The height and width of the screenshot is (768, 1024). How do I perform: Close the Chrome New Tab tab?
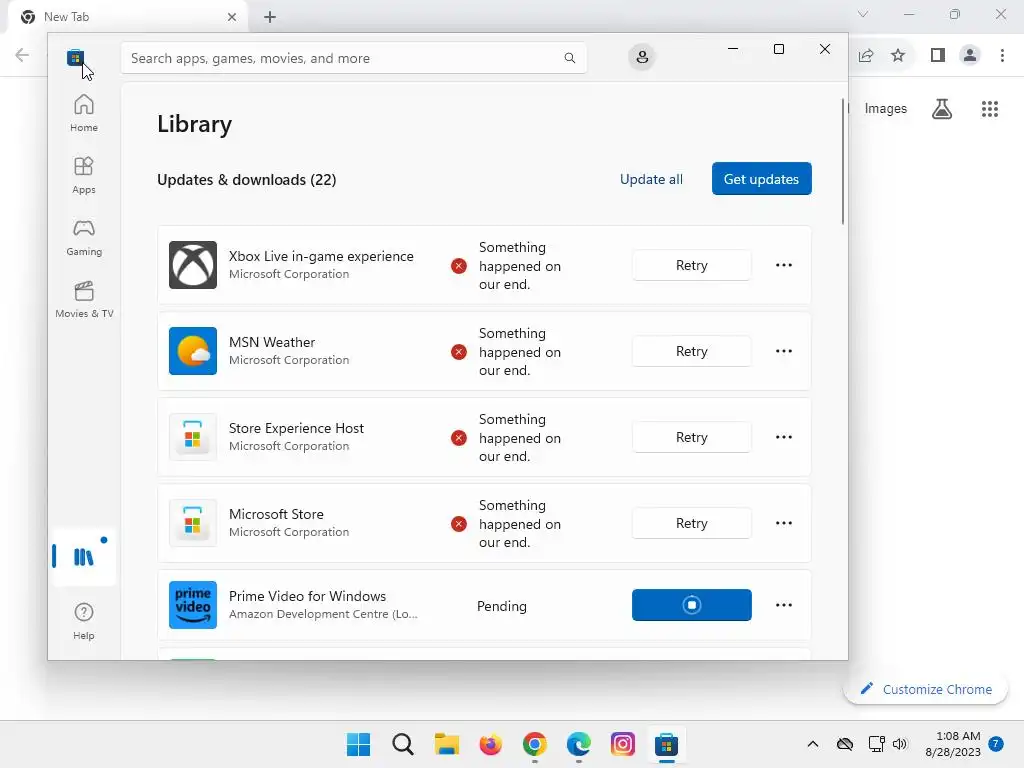232,17
